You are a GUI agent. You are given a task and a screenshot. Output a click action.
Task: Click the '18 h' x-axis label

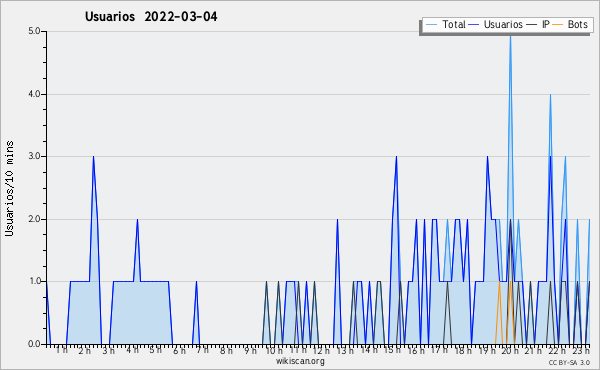(x=463, y=350)
